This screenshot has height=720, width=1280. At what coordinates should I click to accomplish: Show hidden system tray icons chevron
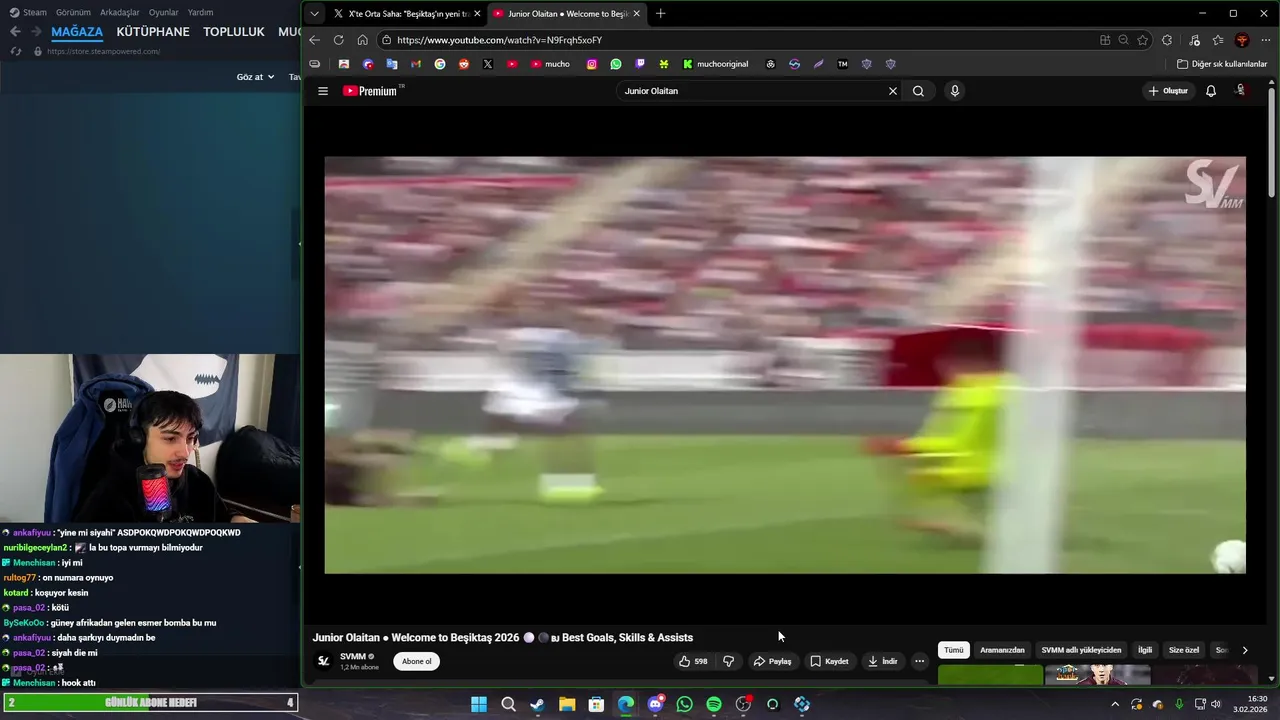tap(1116, 704)
